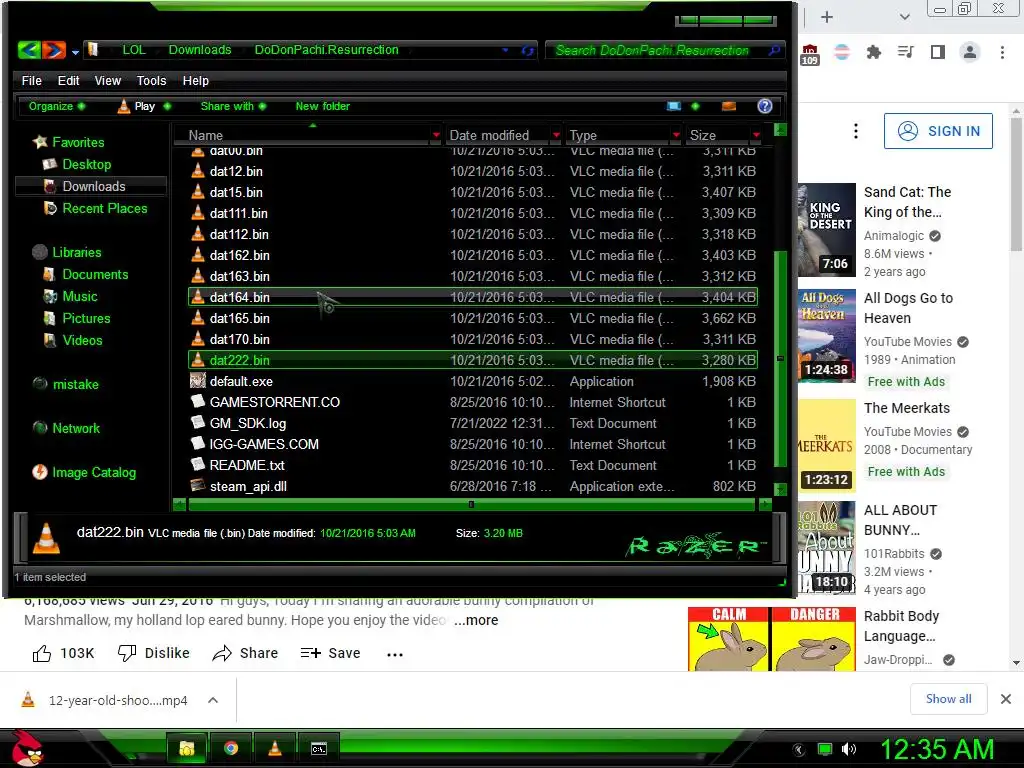Click the file list horizontal scrollbar

pyautogui.click(x=472, y=504)
